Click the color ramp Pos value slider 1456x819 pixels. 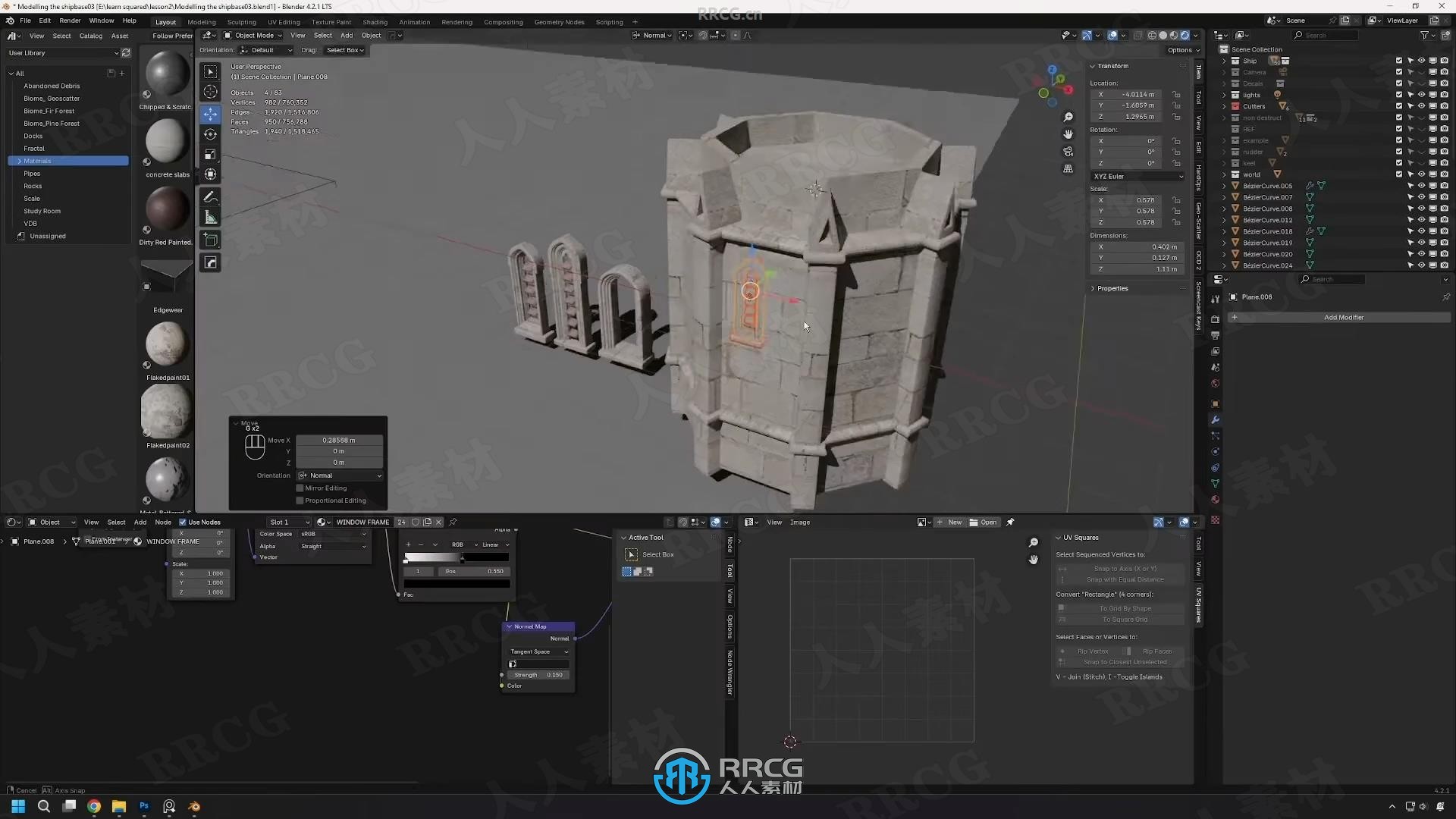click(x=473, y=572)
